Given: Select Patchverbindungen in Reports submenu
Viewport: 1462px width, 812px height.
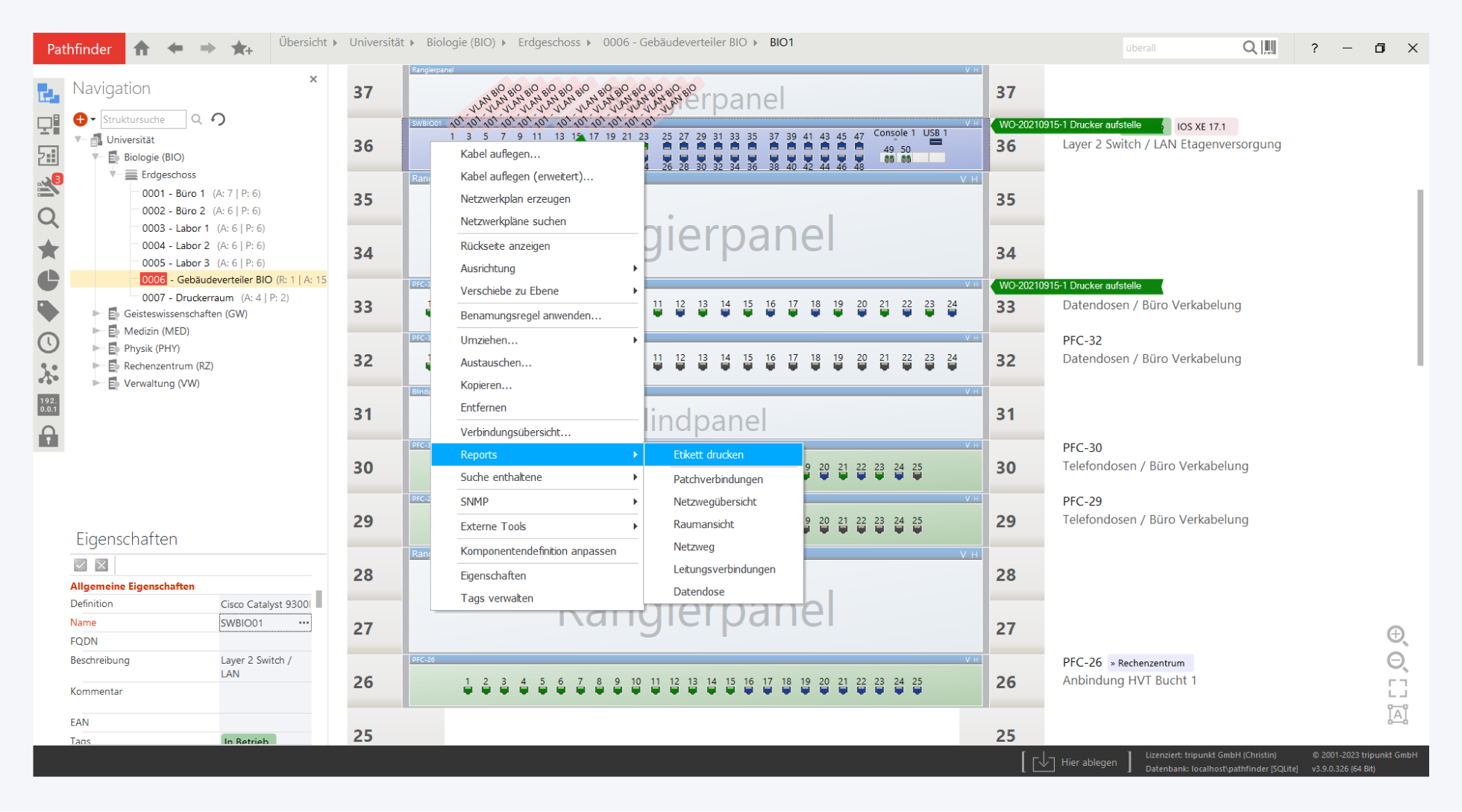Looking at the screenshot, I should pyautogui.click(x=718, y=479).
